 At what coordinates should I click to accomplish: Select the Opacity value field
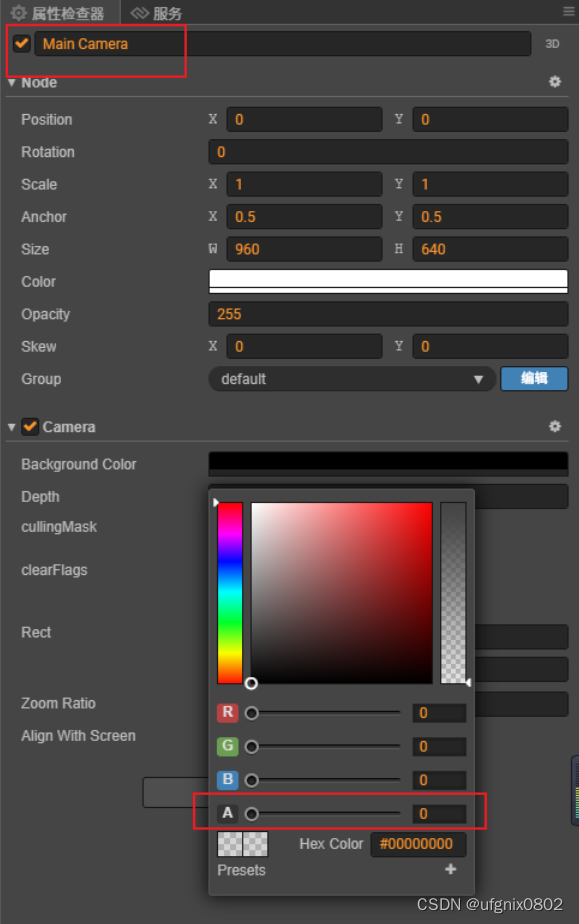(x=388, y=314)
